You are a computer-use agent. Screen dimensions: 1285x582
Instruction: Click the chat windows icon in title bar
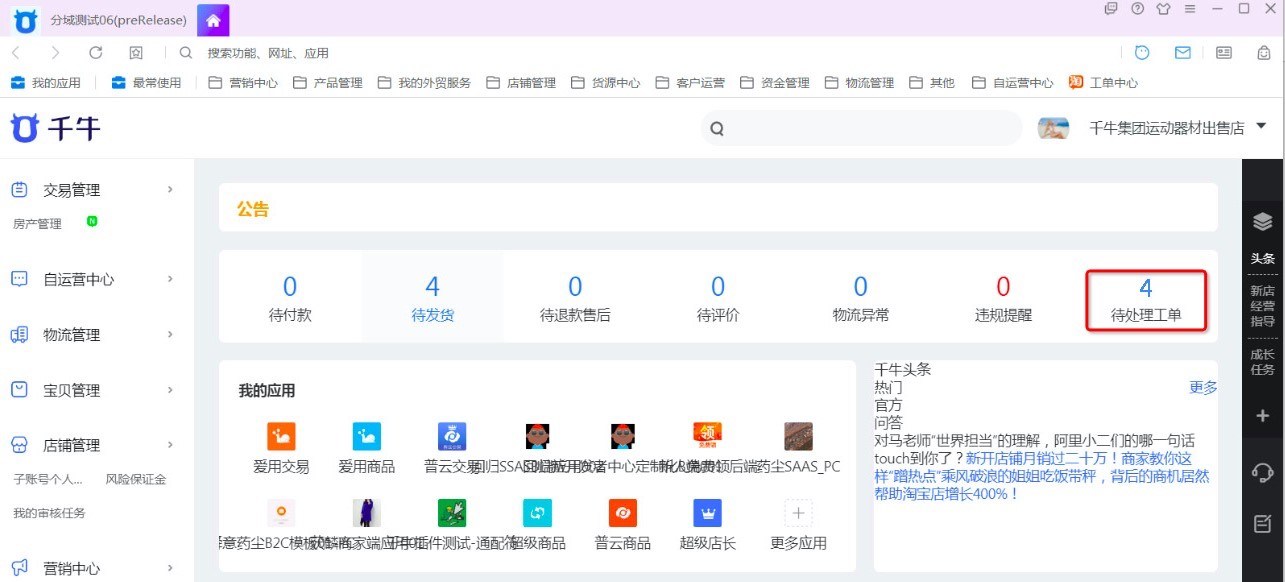1111,9
